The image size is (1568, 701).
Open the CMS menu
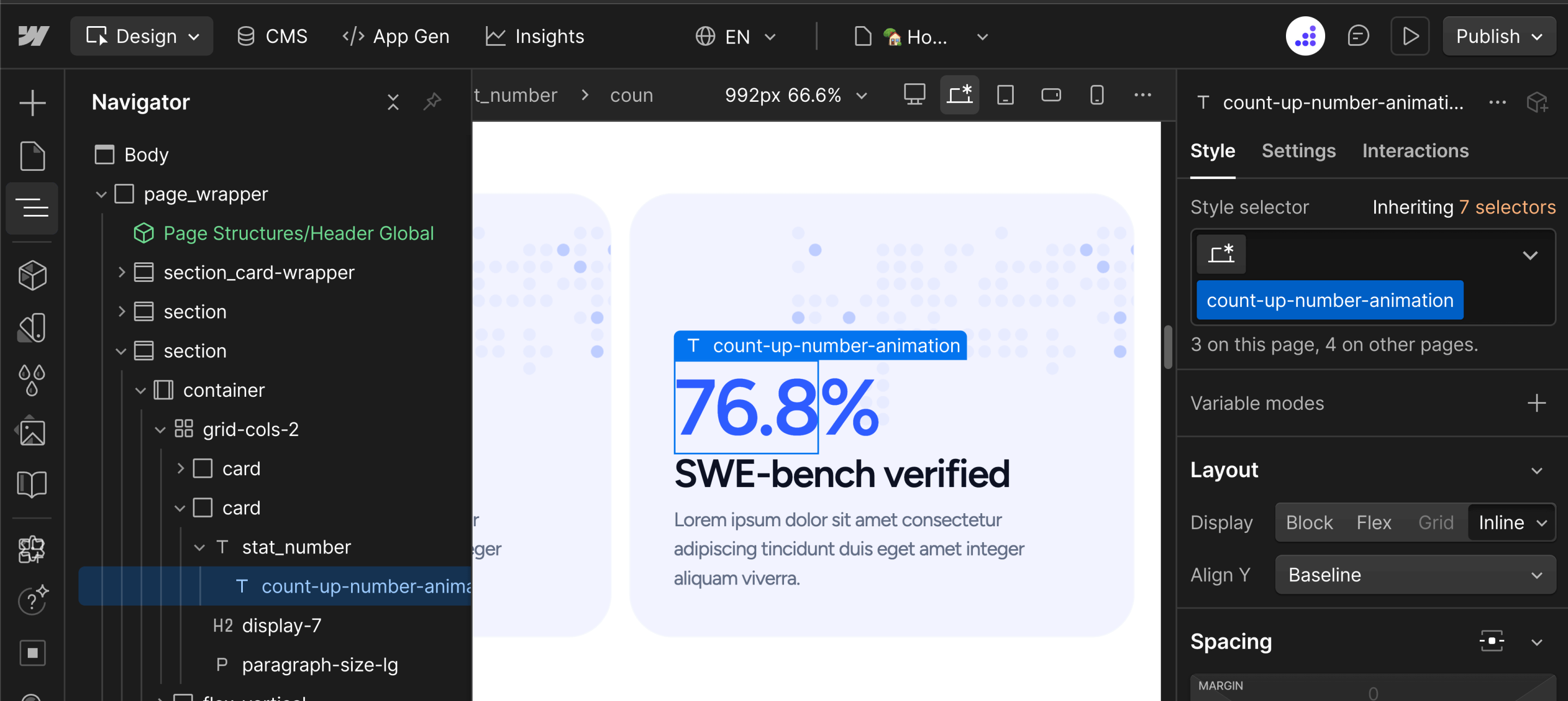pyautogui.click(x=272, y=36)
